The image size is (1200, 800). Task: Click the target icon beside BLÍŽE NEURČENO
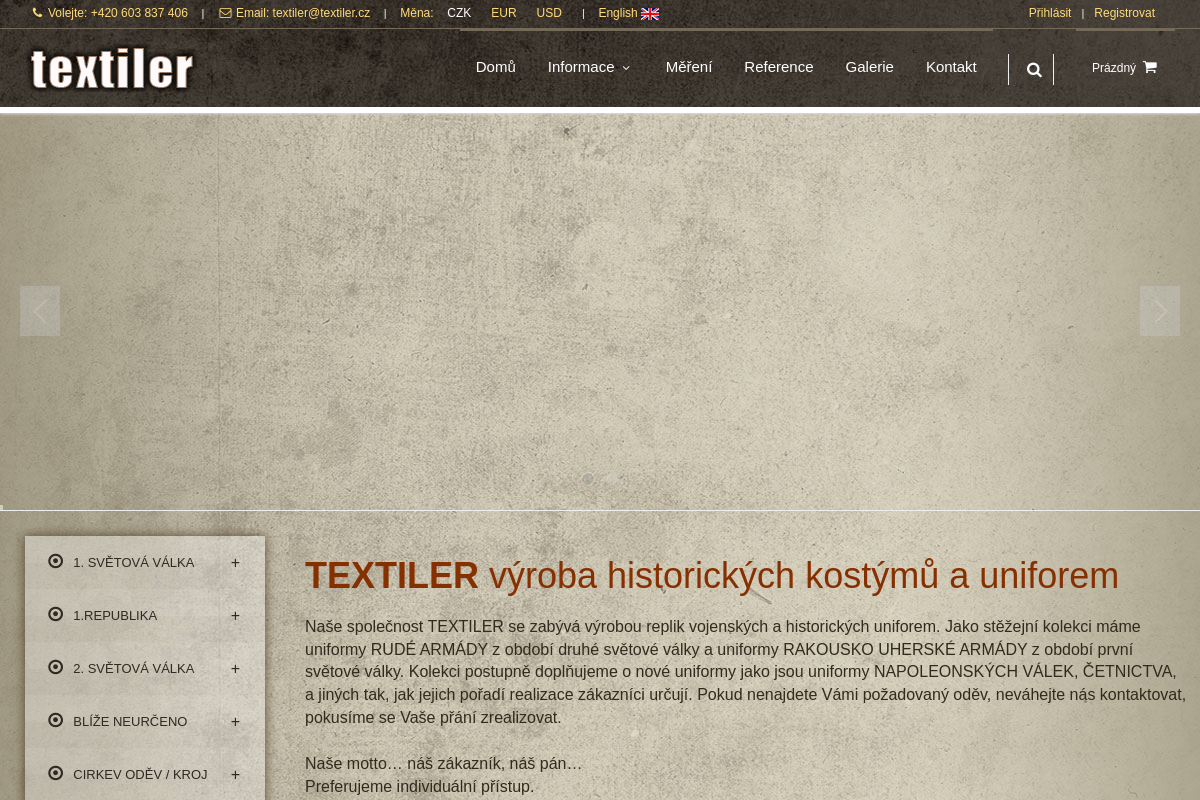click(56, 720)
